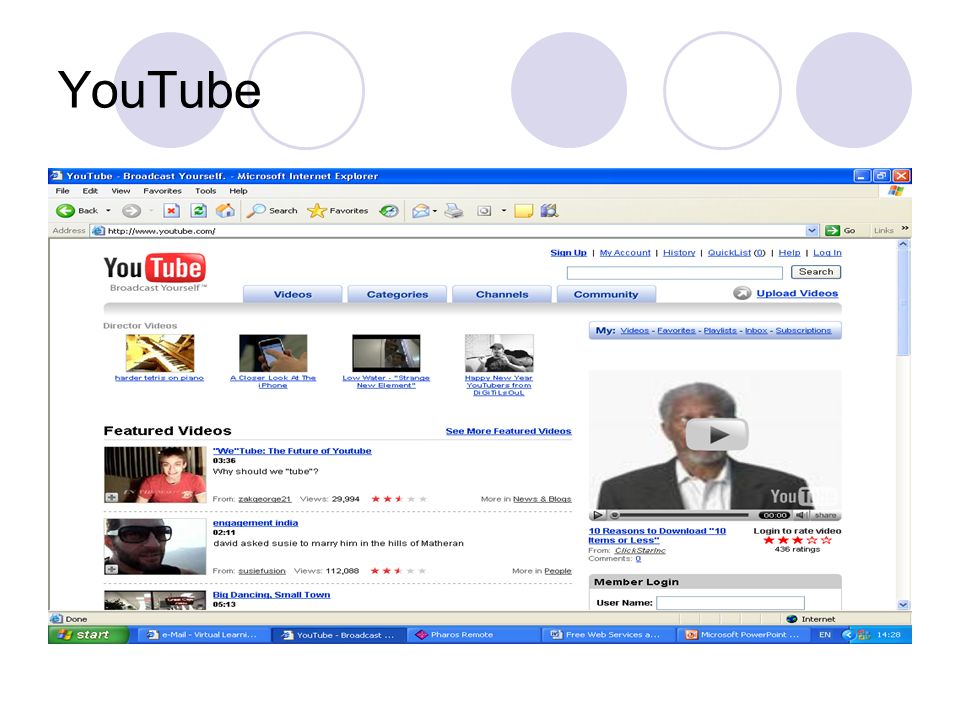Image resolution: width=960 pixels, height=720 pixels.
Task: Click the YouTube Broadcast Yourself logo
Action: pyautogui.click(x=155, y=273)
